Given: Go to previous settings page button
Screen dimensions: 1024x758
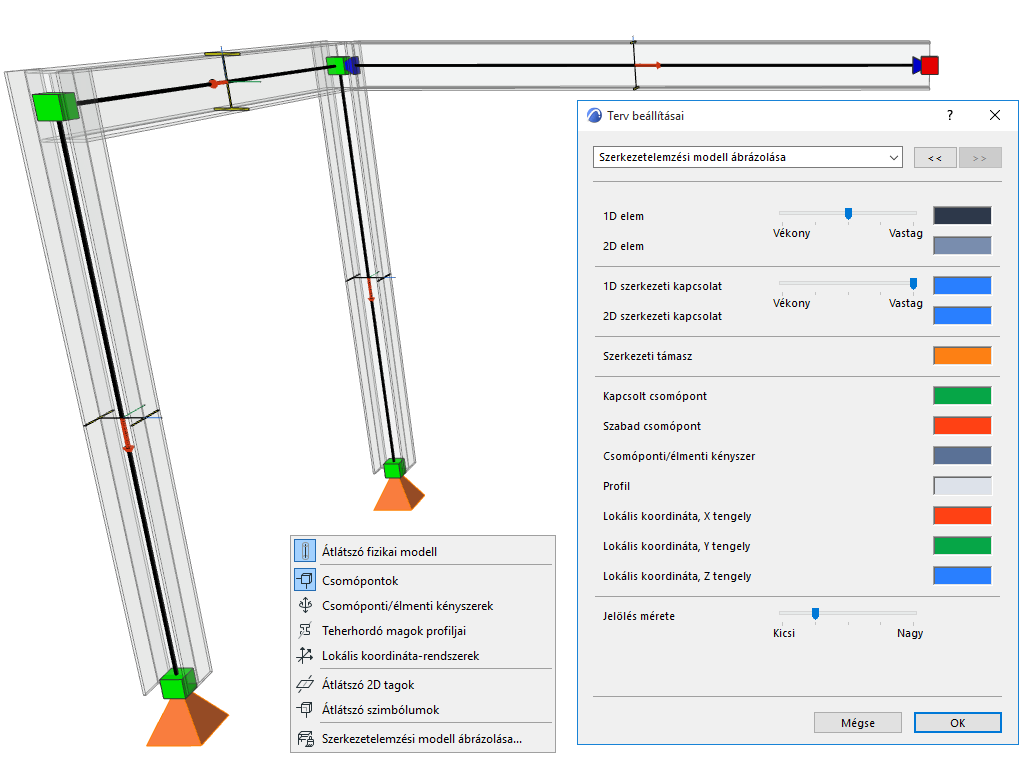Looking at the screenshot, I should pyautogui.click(x=935, y=157).
